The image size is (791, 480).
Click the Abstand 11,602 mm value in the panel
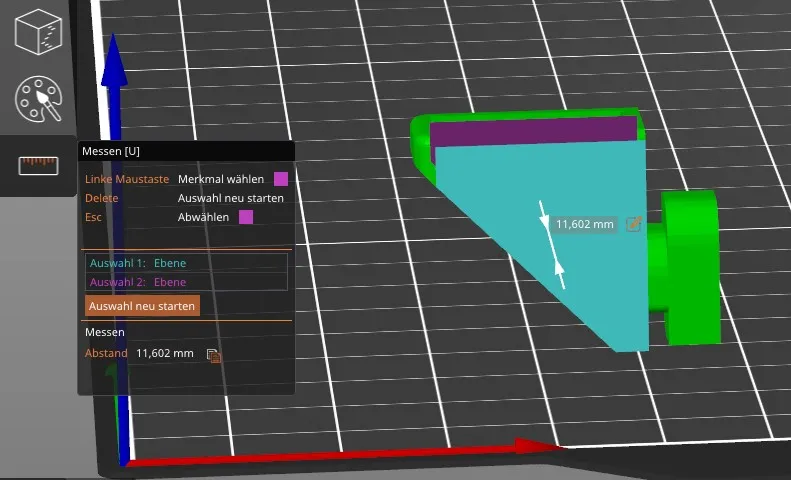[165, 353]
